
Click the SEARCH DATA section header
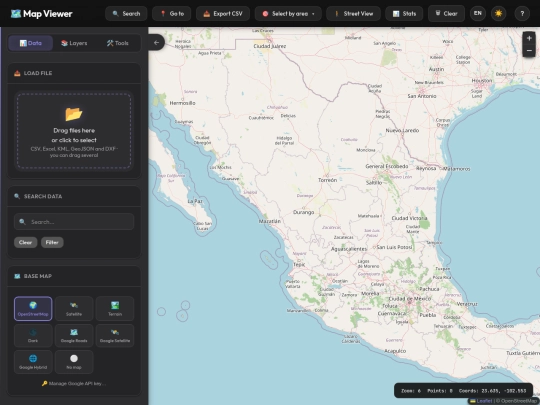click(x=74, y=196)
